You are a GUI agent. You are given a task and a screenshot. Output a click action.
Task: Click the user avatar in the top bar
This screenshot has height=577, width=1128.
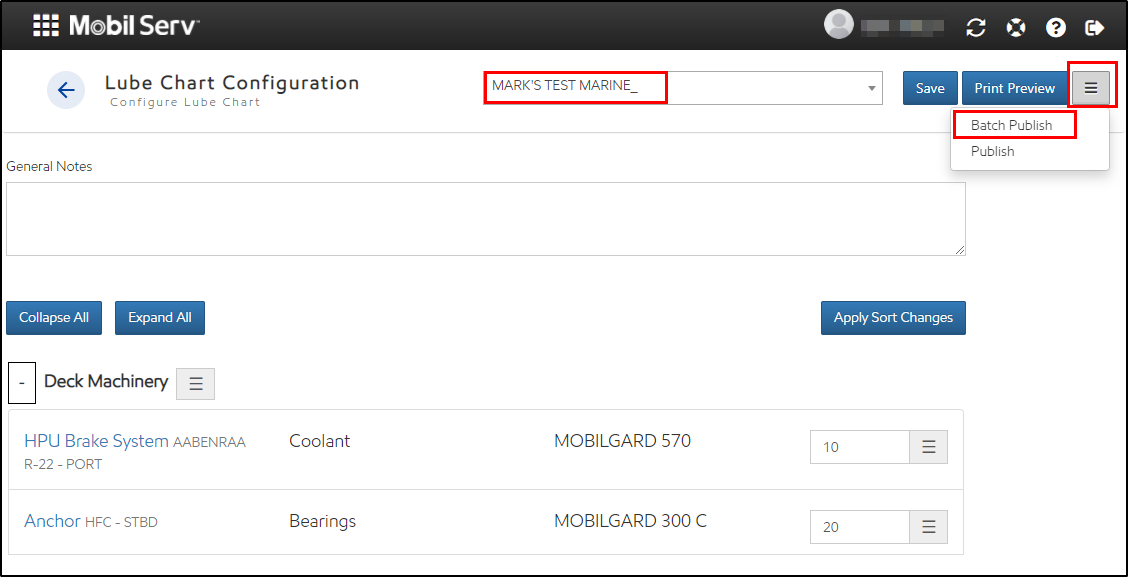(838, 24)
